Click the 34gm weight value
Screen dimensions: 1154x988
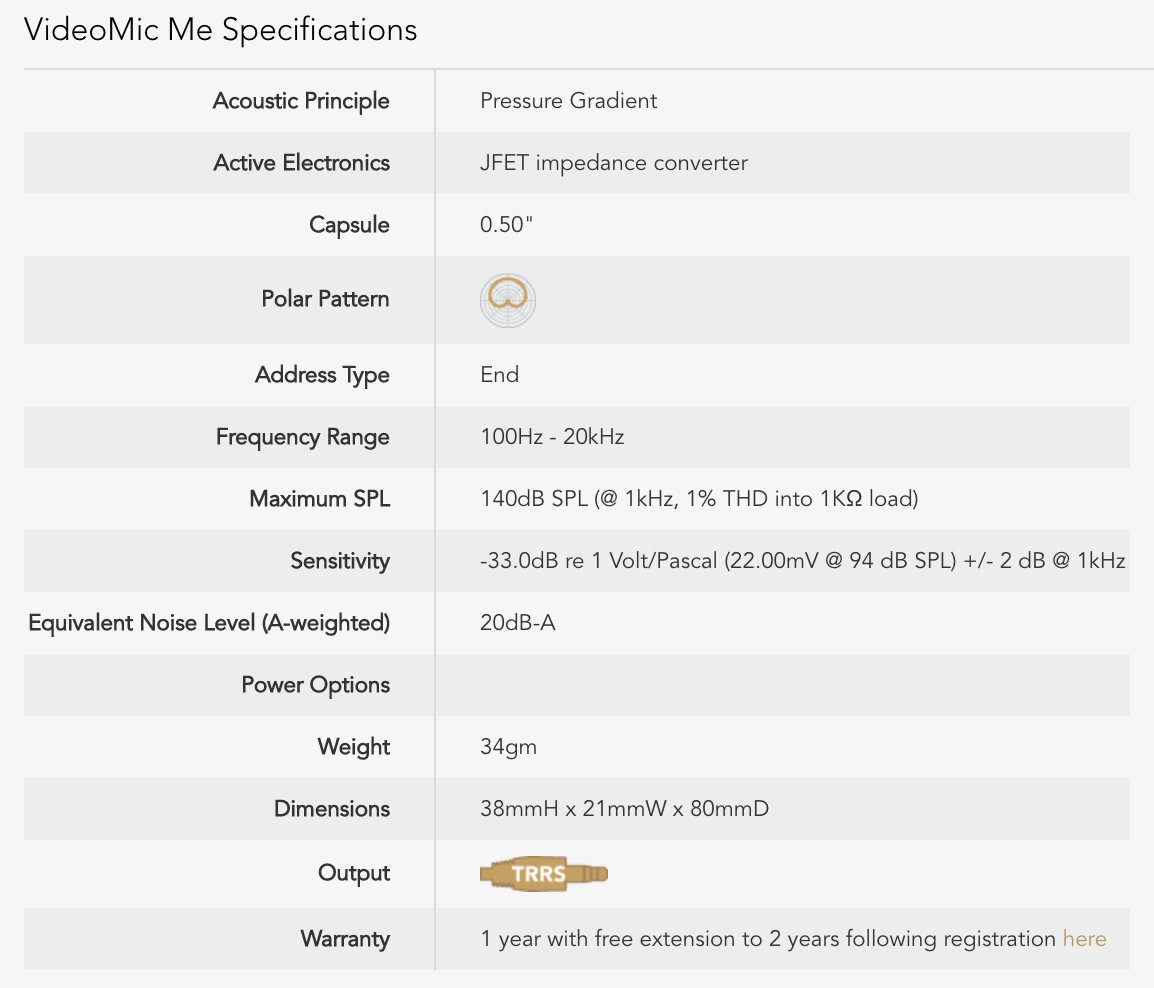(508, 747)
